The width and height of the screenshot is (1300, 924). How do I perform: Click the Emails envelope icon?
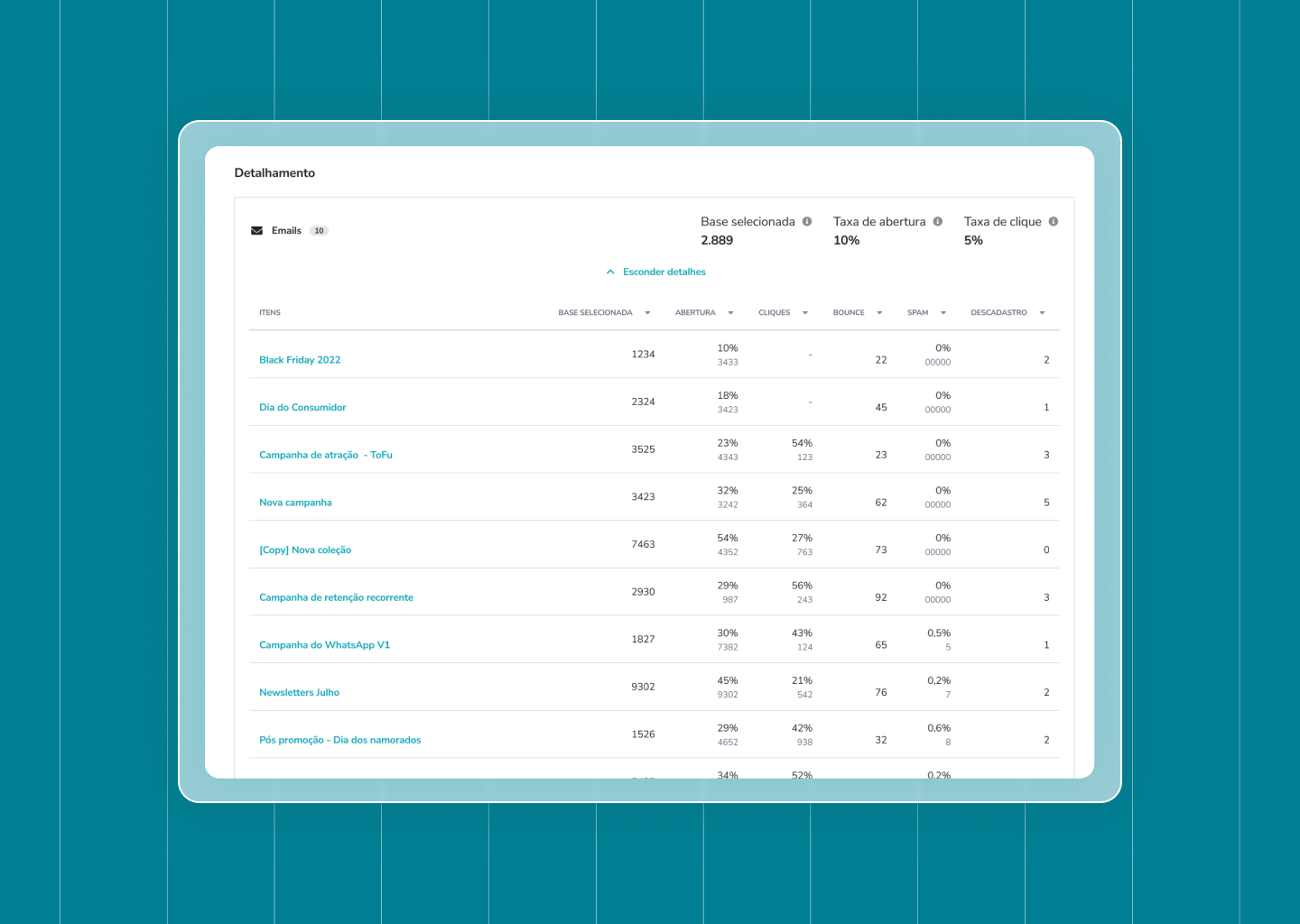256,231
